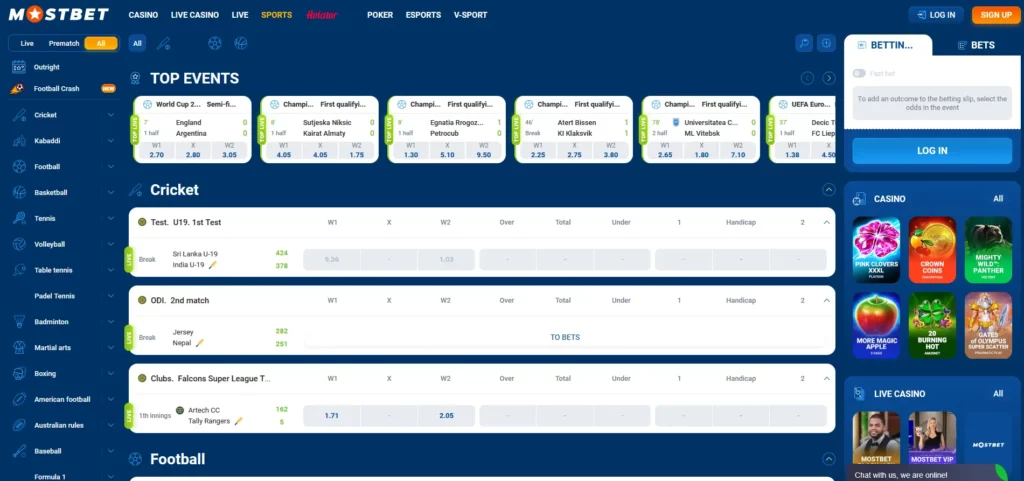Filter events by basketball icon in top bar

pos(240,44)
